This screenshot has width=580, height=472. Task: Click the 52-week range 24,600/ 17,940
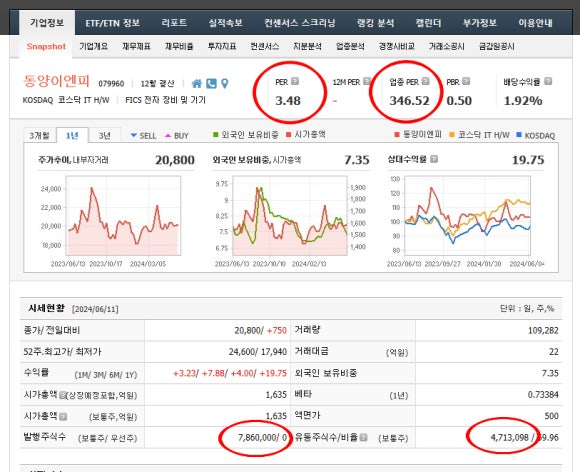click(257, 352)
